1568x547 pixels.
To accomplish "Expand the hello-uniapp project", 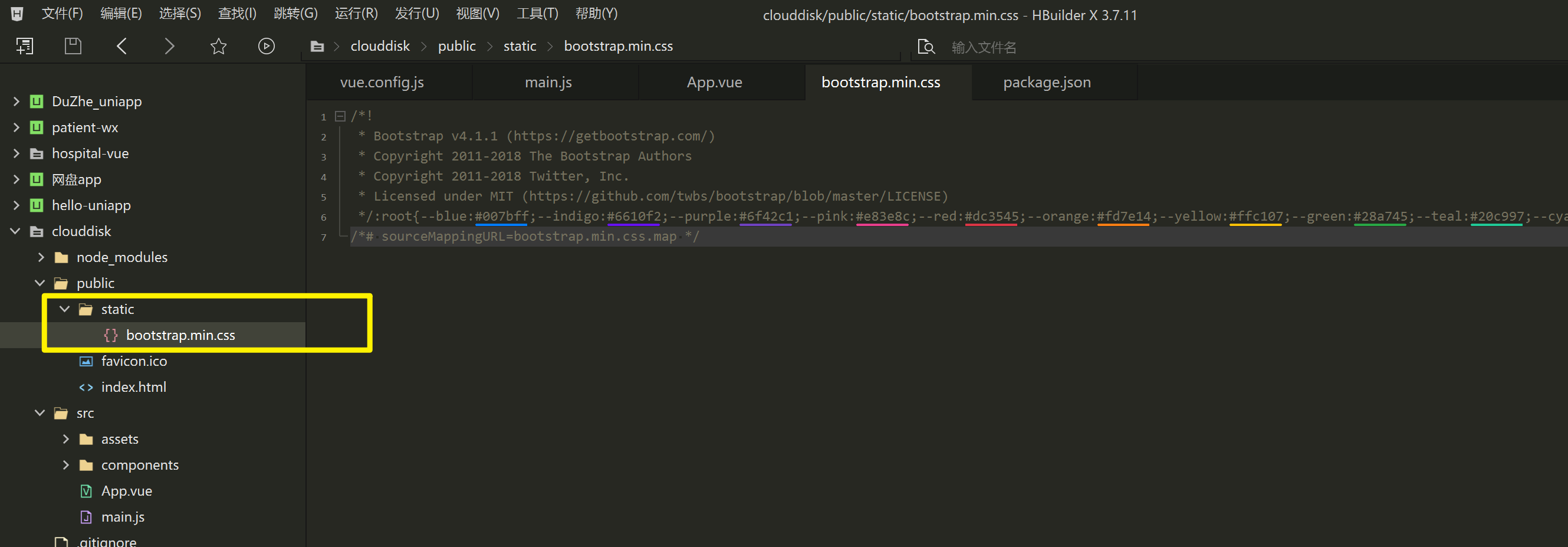I will (15, 205).
